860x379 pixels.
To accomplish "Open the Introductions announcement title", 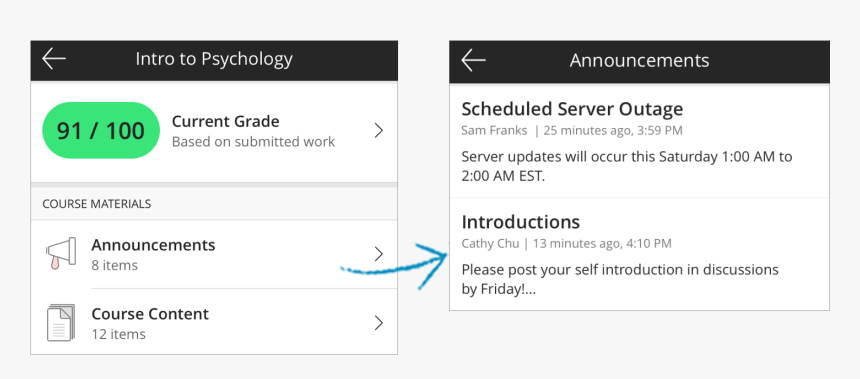I will [520, 222].
